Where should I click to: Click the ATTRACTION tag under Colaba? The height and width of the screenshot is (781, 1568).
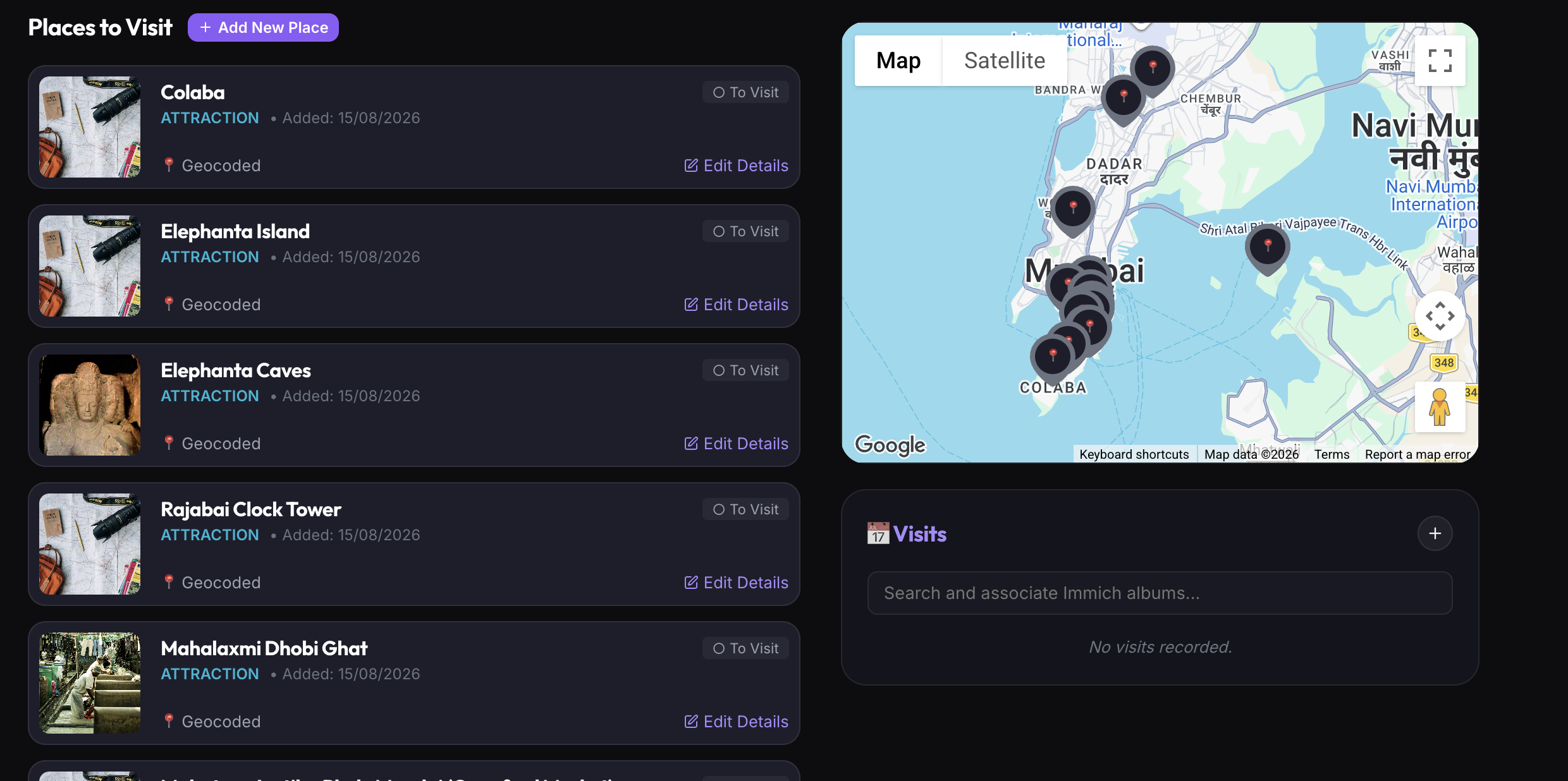(210, 118)
